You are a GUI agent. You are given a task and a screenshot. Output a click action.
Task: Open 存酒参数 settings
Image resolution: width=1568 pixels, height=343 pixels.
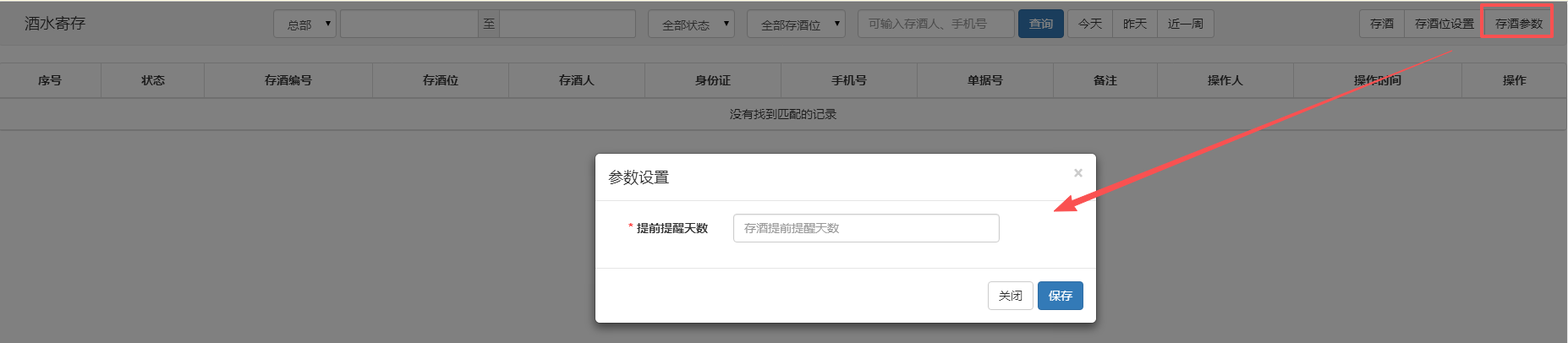click(x=1519, y=24)
